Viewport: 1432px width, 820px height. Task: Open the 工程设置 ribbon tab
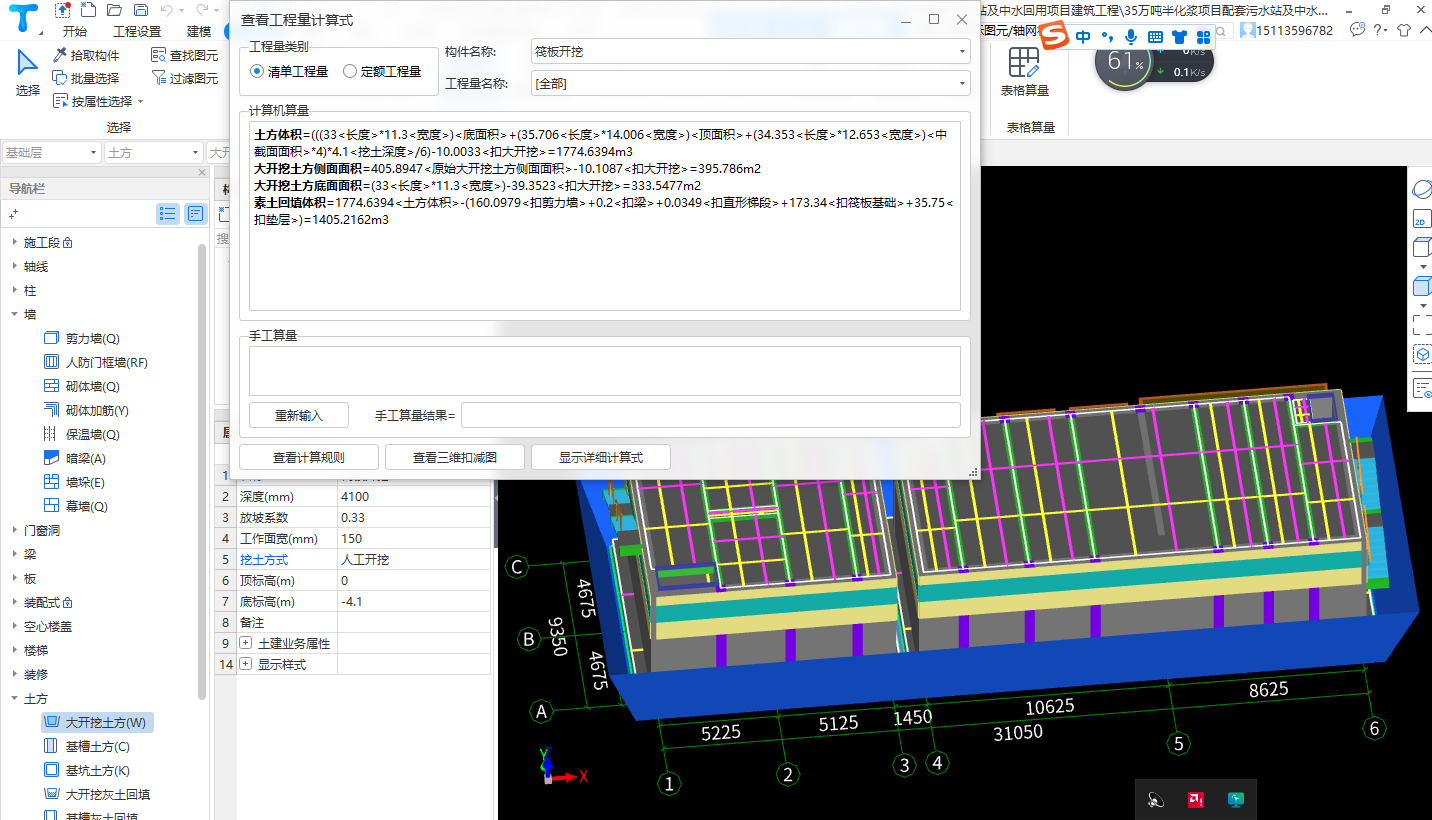point(137,31)
